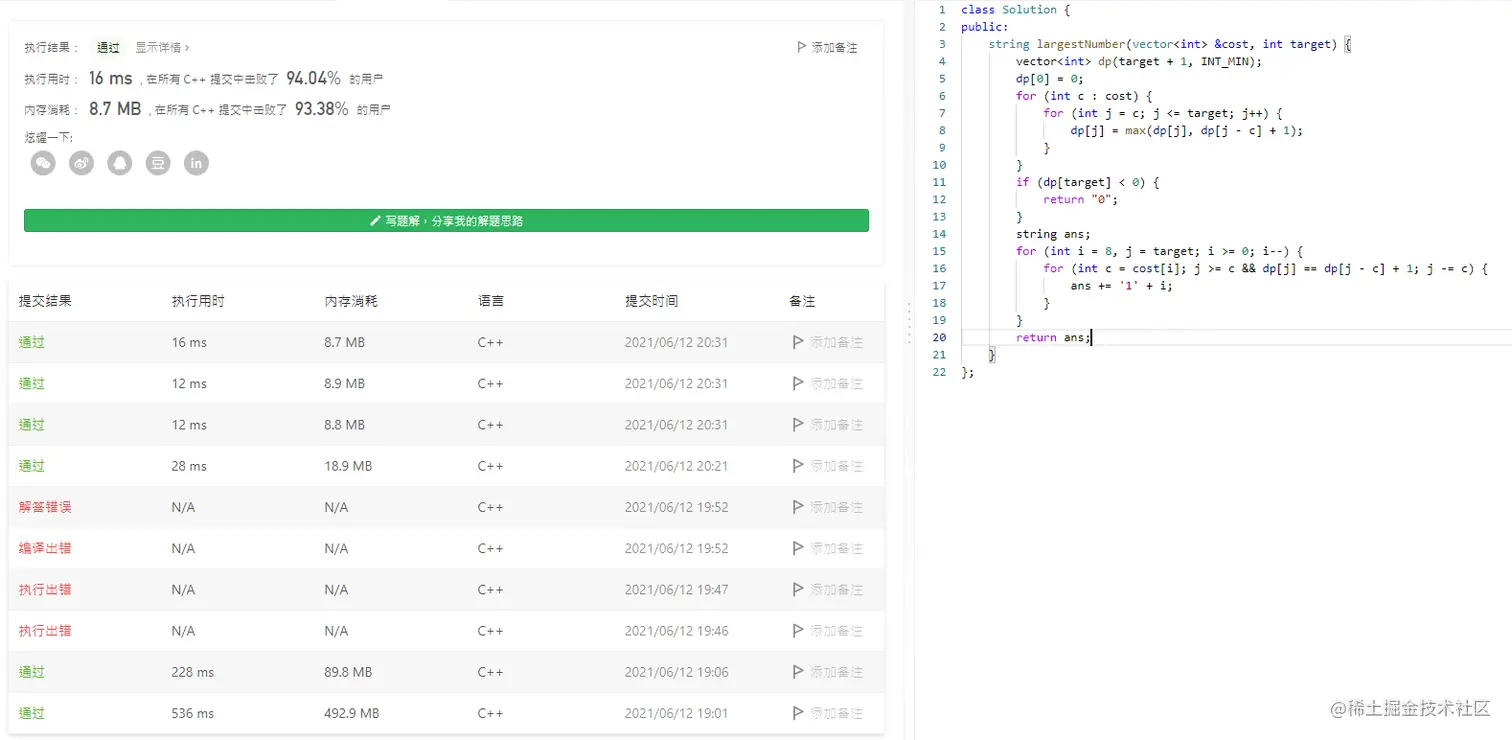
Task: Open the 通过 submission with 28 ms
Action: (x=32, y=466)
